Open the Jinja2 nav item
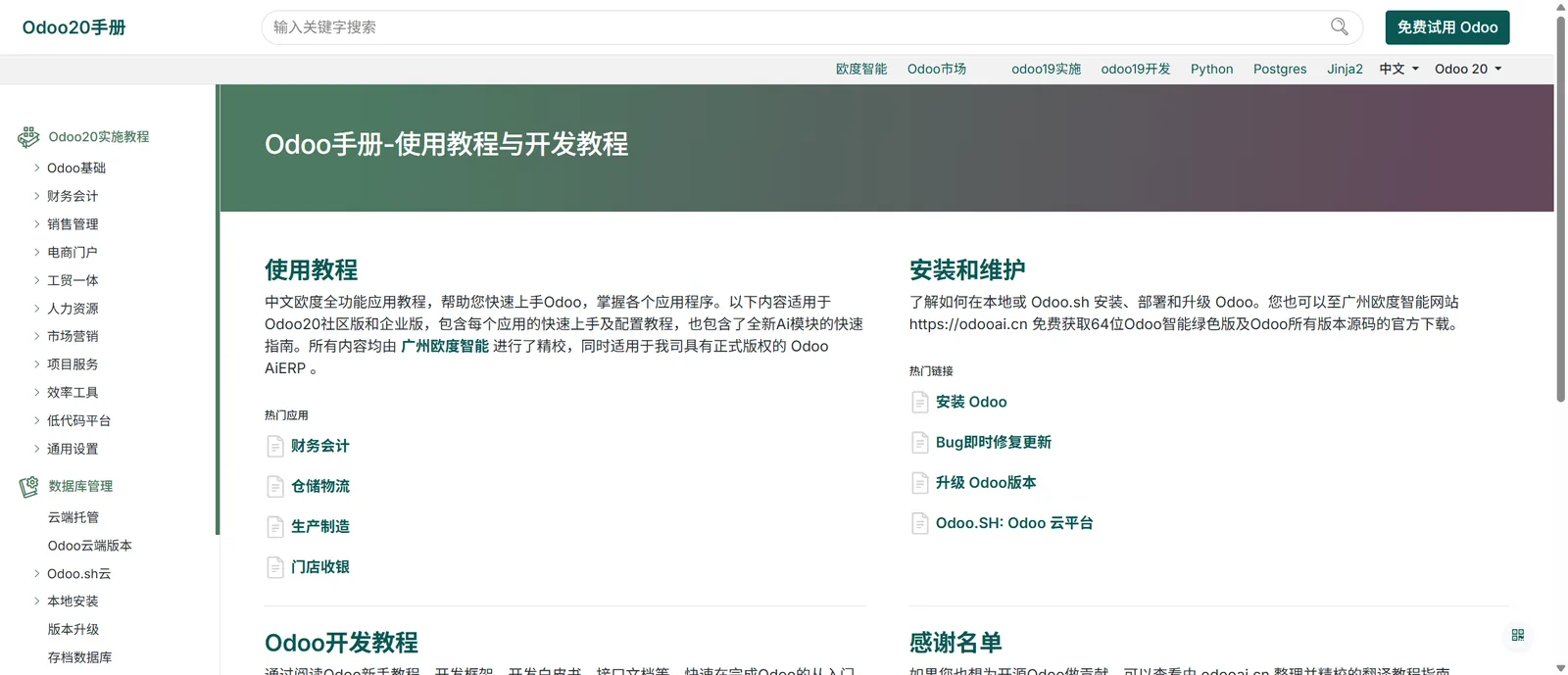Image resolution: width=1568 pixels, height=675 pixels. (x=1345, y=69)
